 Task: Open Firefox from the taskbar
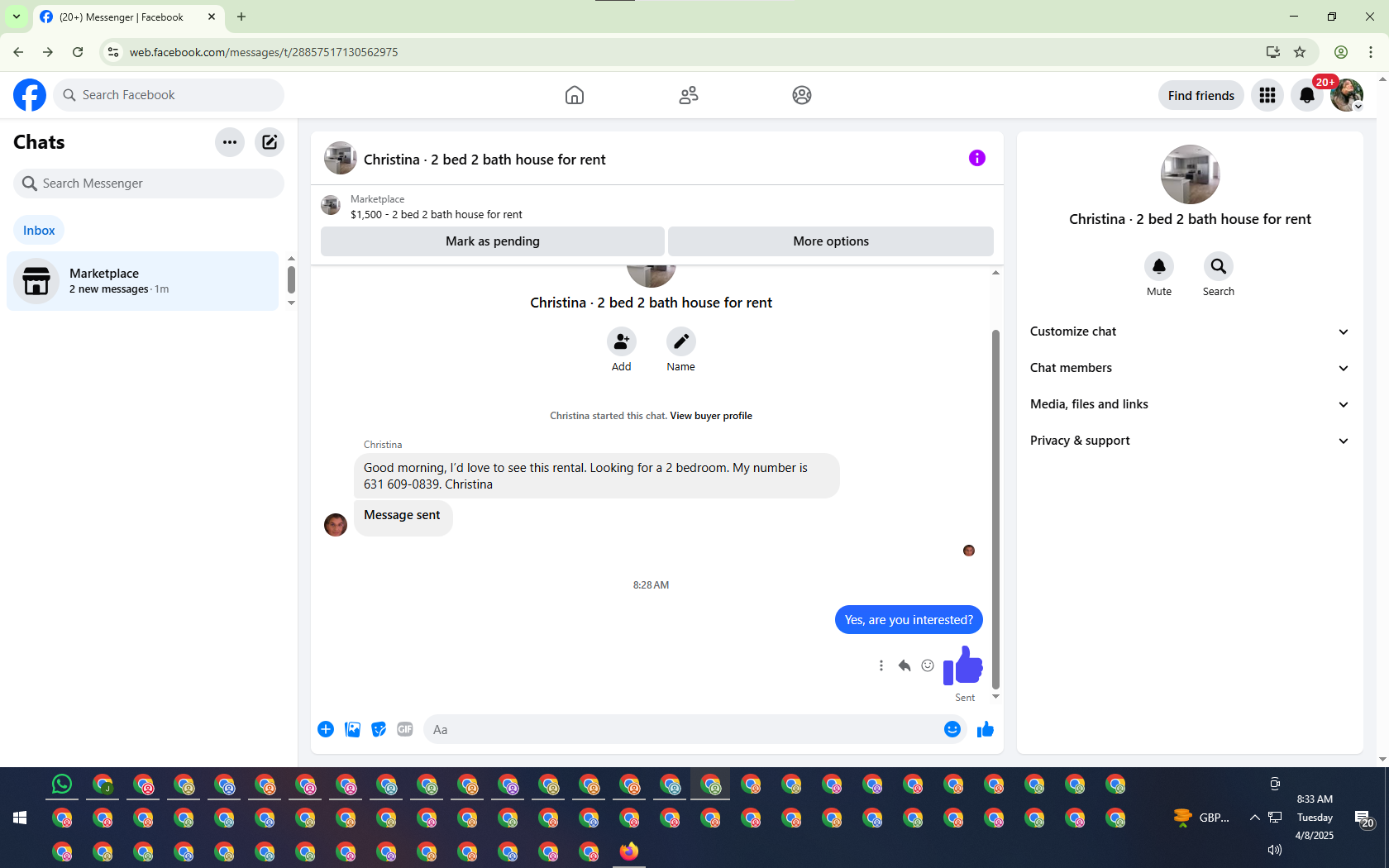(x=629, y=851)
